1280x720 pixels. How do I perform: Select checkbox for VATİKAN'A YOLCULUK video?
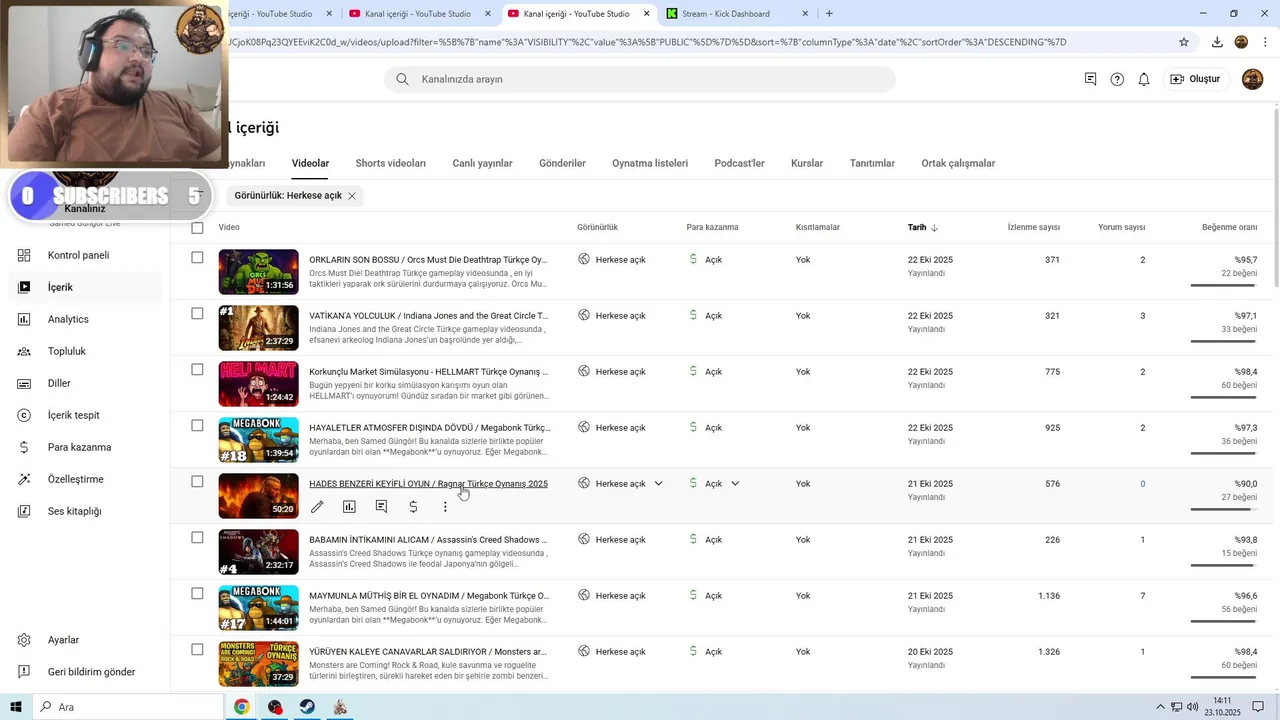pos(197,314)
